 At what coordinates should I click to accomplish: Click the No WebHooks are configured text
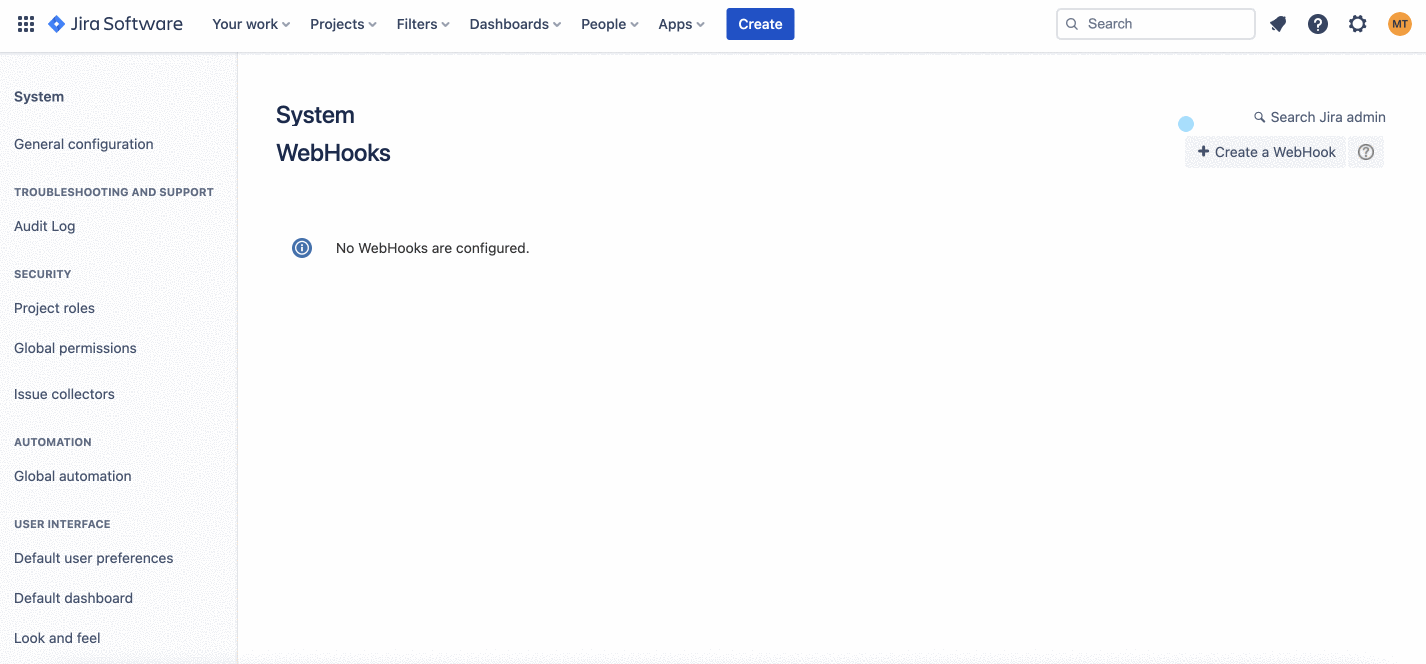[x=432, y=248]
